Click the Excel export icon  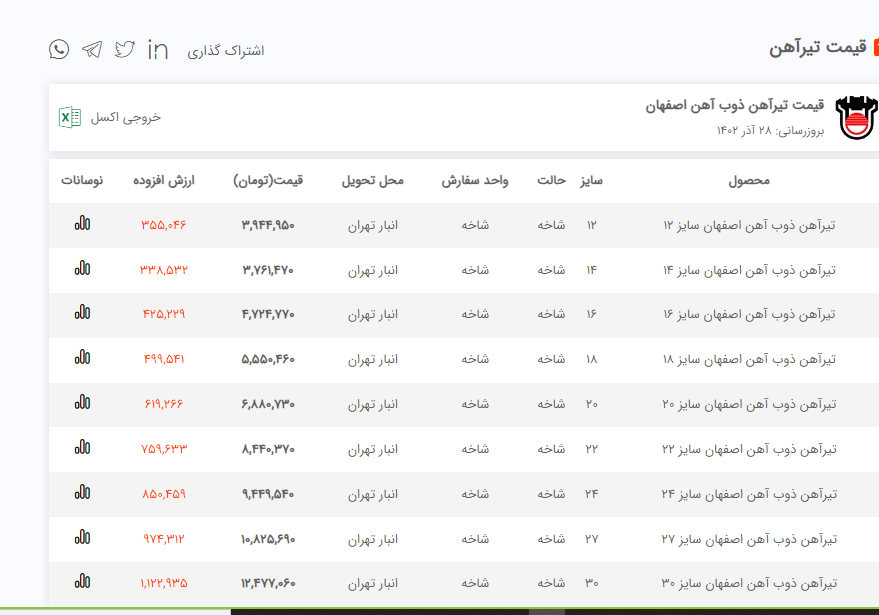click(69, 117)
